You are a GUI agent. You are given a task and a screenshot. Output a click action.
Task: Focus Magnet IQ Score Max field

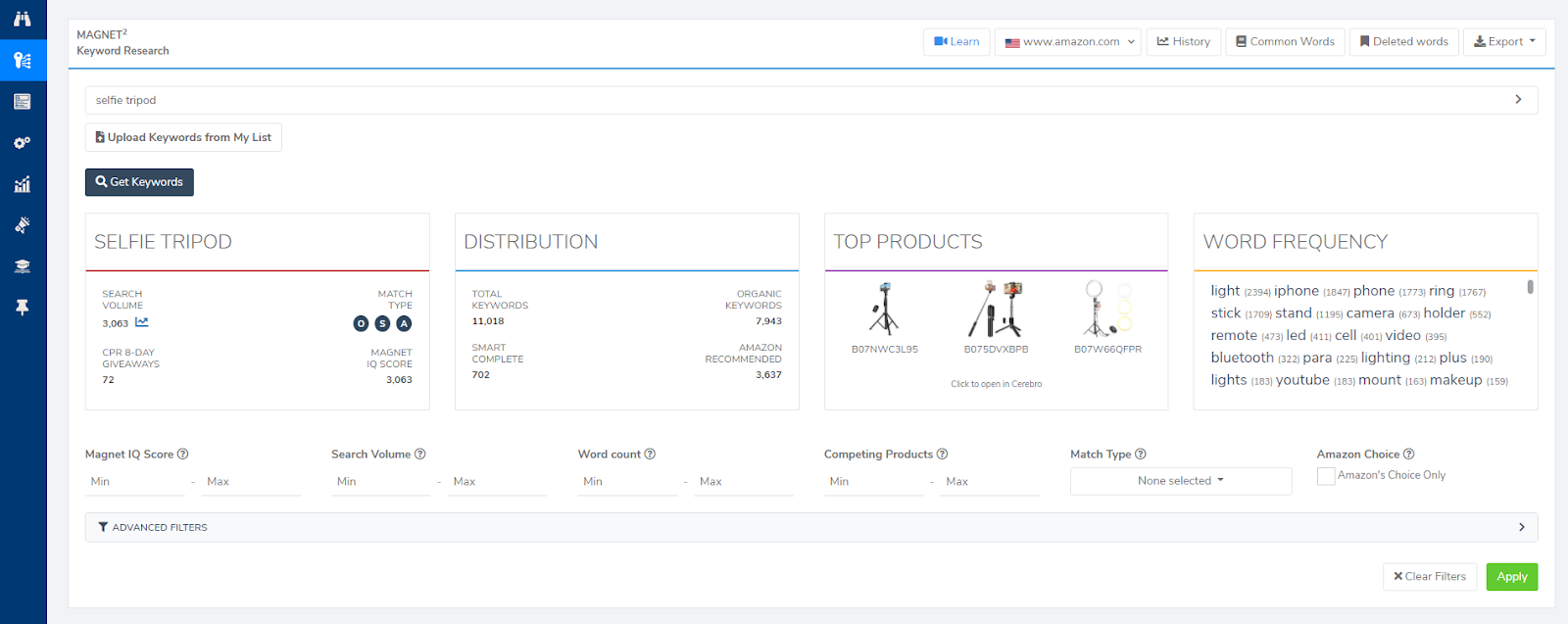coord(251,482)
